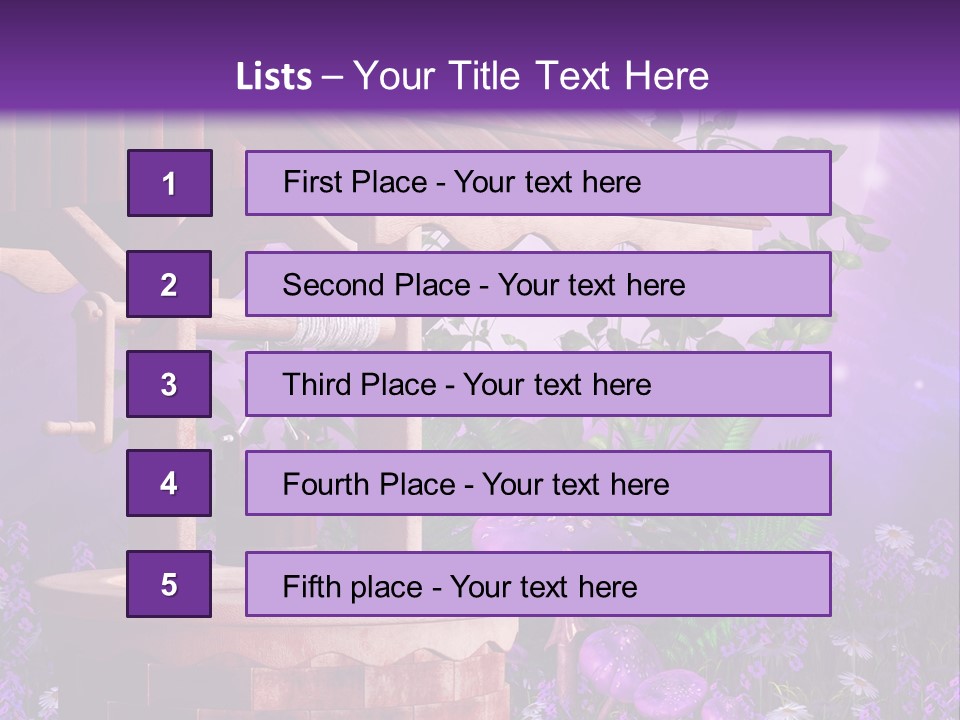
Task: Click the Fourth Place text bar
Action: pyautogui.click(x=538, y=483)
